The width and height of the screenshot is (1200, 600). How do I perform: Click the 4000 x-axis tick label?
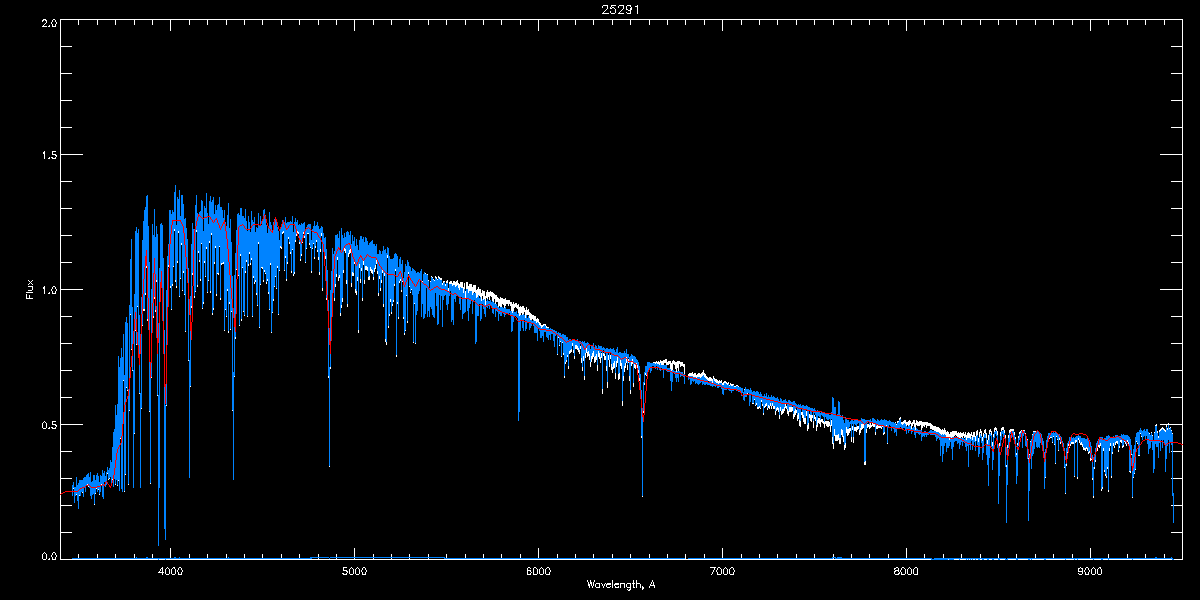tap(170, 572)
